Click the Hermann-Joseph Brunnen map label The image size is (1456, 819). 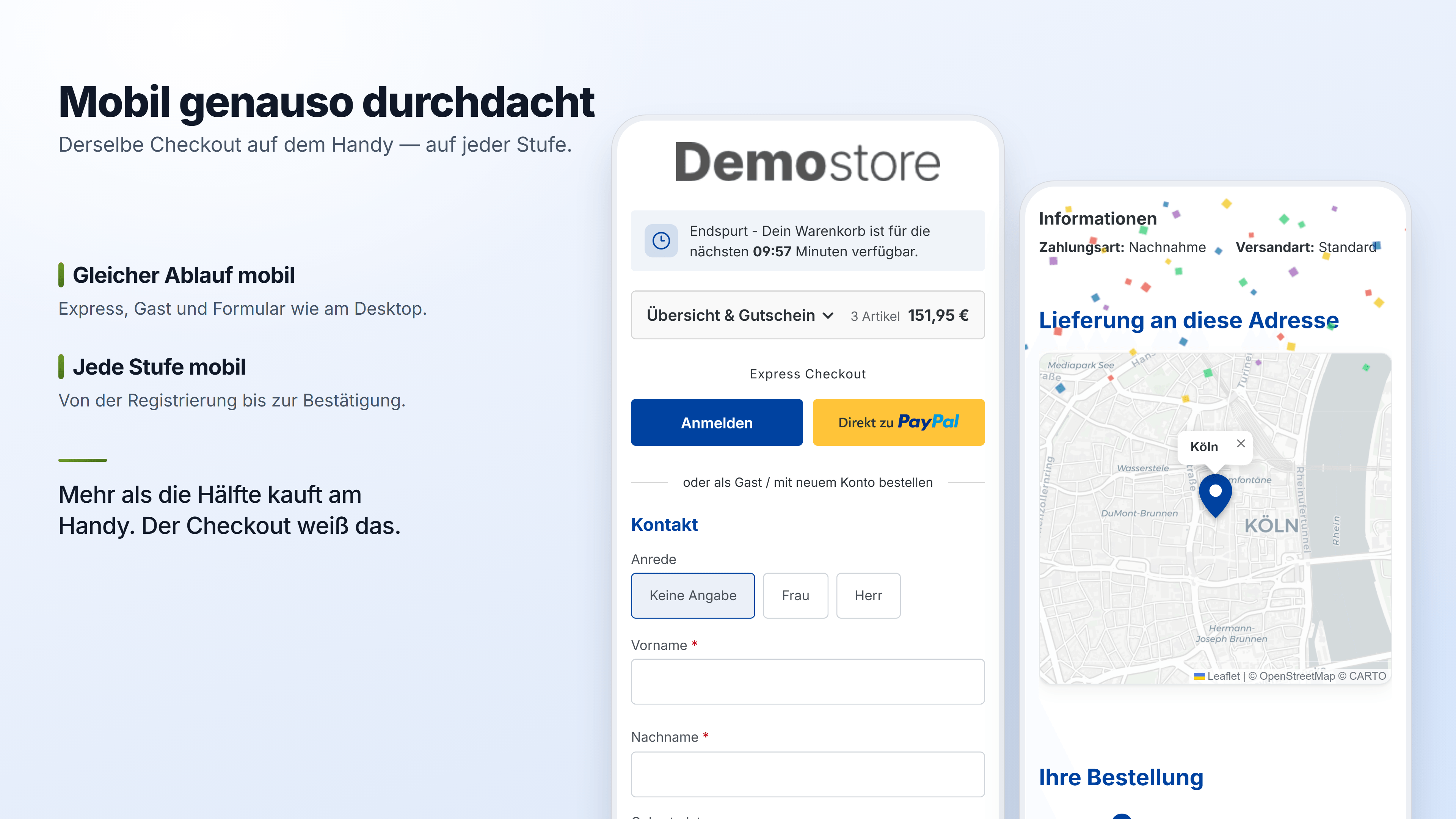coord(1231,634)
